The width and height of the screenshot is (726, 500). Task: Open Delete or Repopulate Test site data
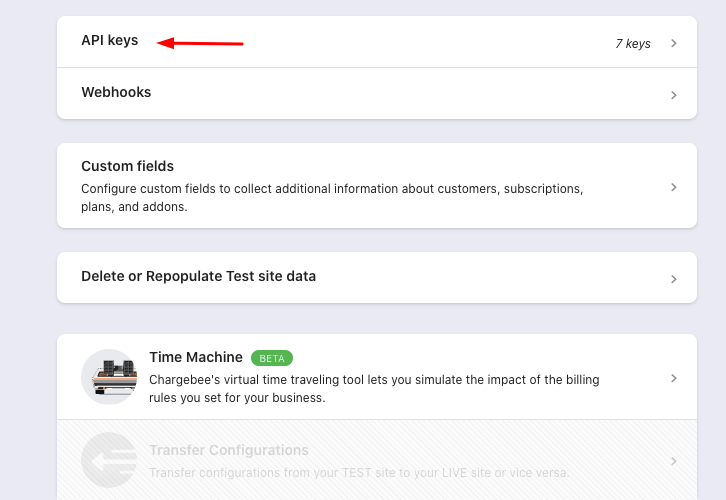coord(198,276)
